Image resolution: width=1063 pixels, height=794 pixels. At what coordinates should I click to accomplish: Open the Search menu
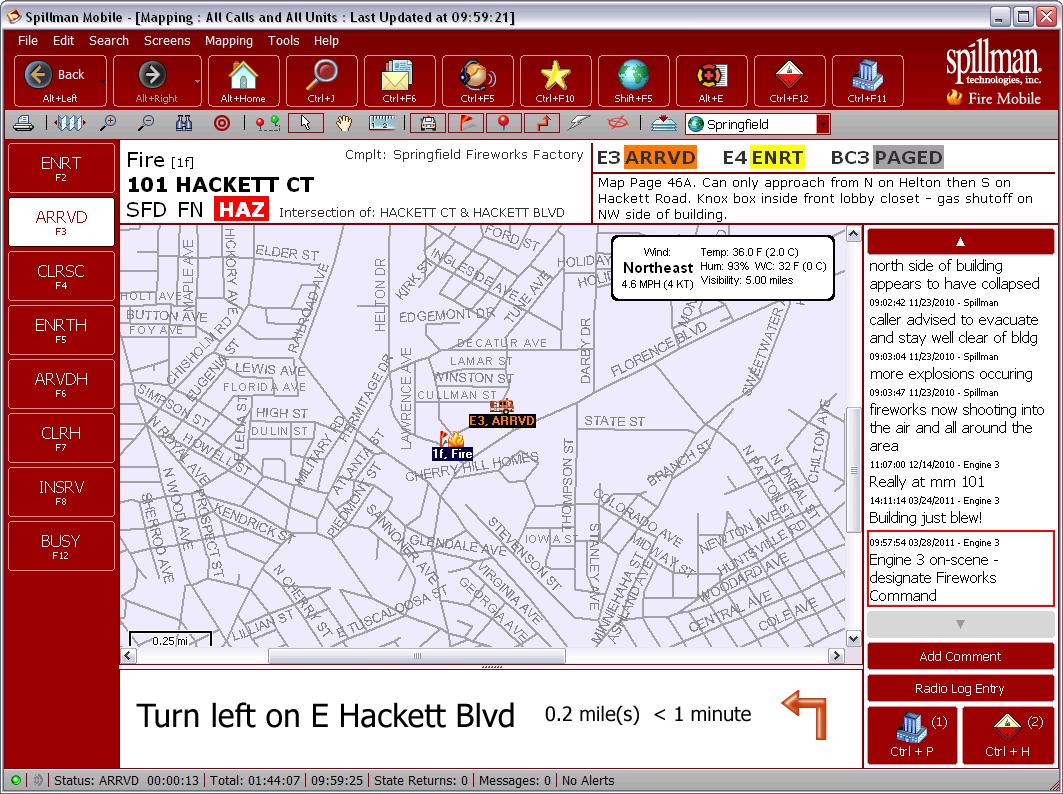pyautogui.click(x=108, y=41)
